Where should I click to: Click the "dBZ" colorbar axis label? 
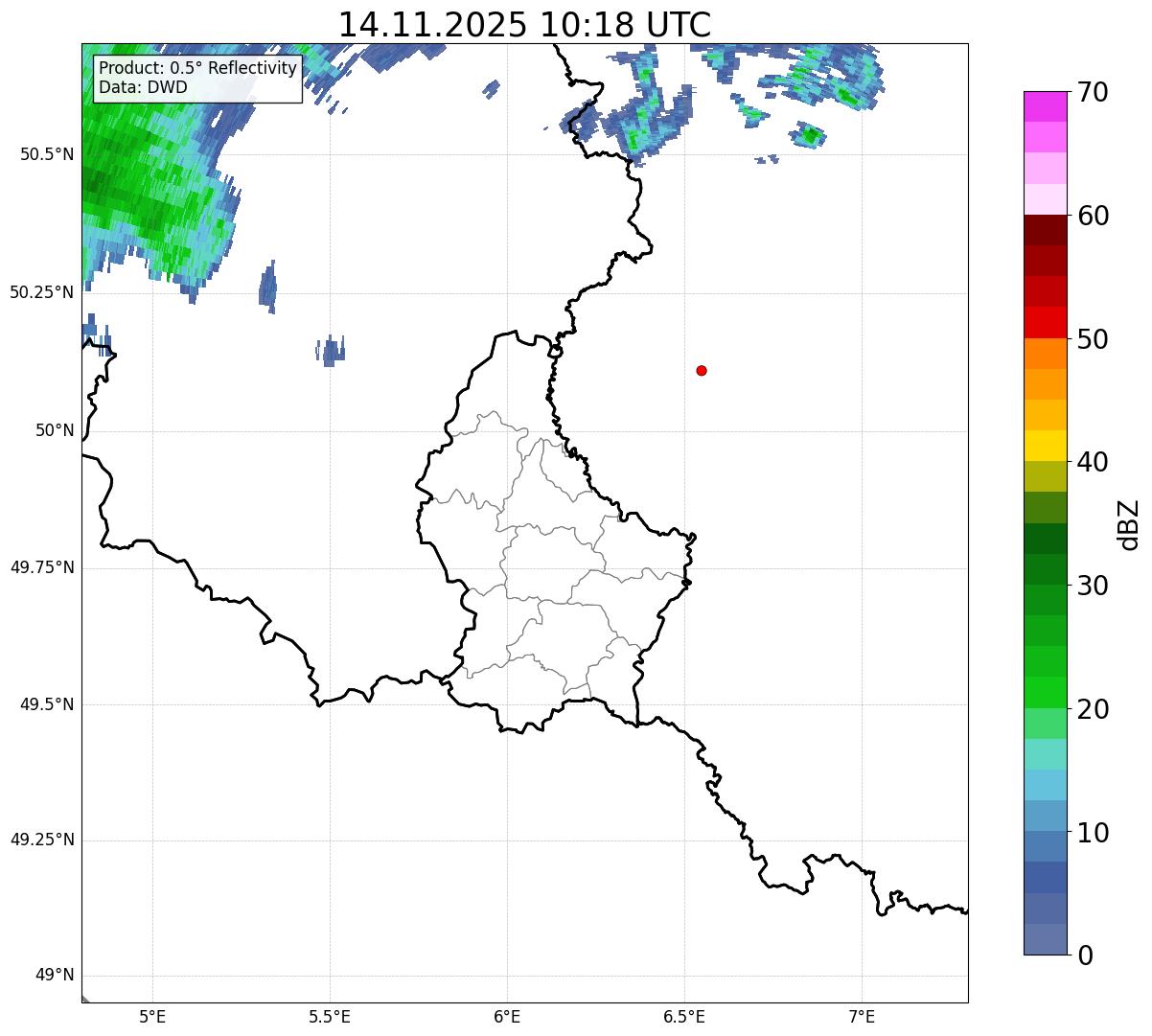tap(1129, 524)
